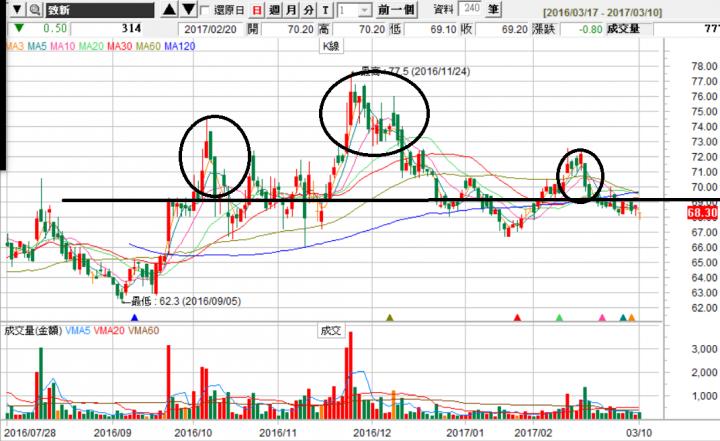720x441 pixels.
Task: Click the 2016/12 date axis label
Action: [371, 433]
